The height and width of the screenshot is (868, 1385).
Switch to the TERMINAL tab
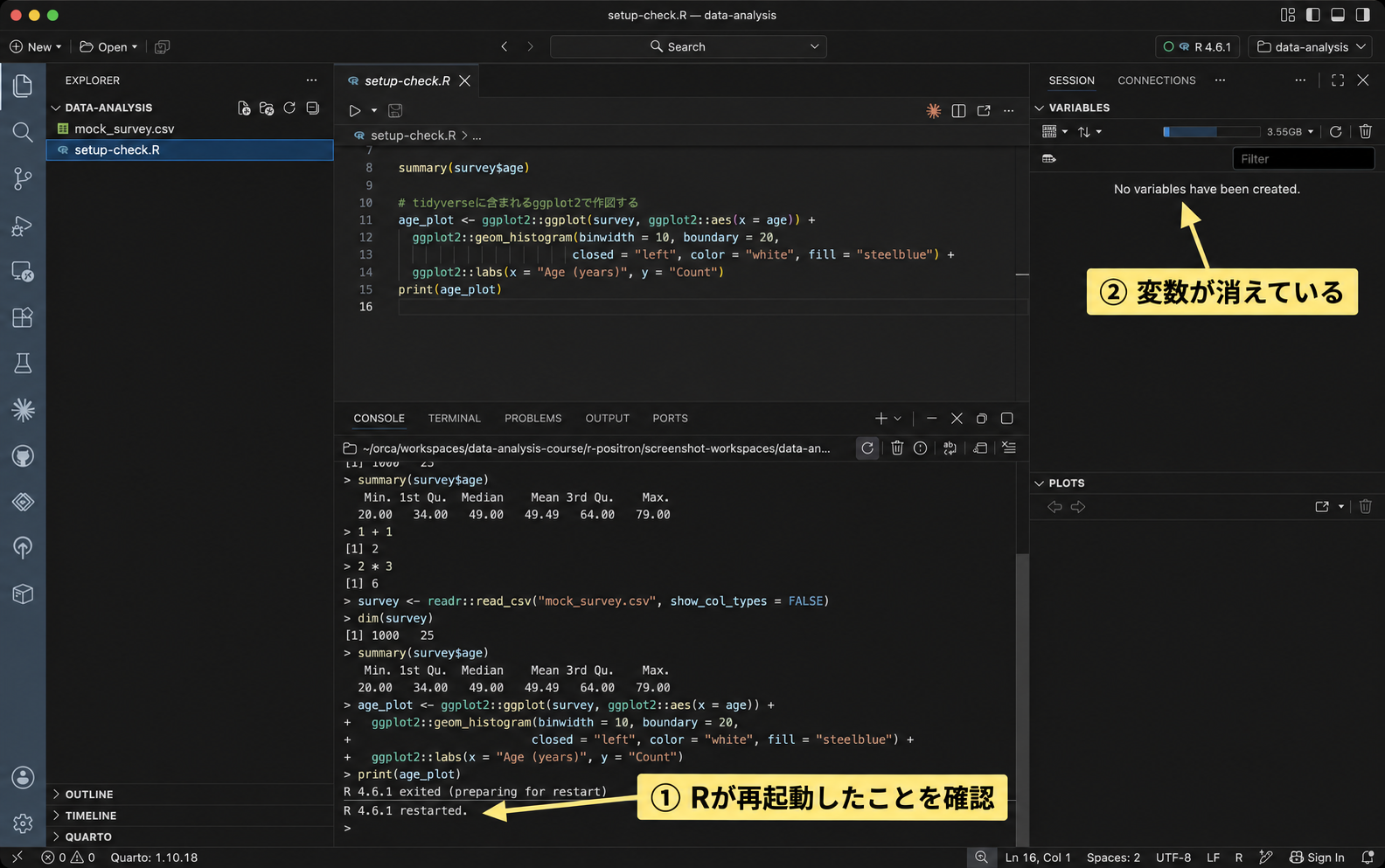pos(455,418)
